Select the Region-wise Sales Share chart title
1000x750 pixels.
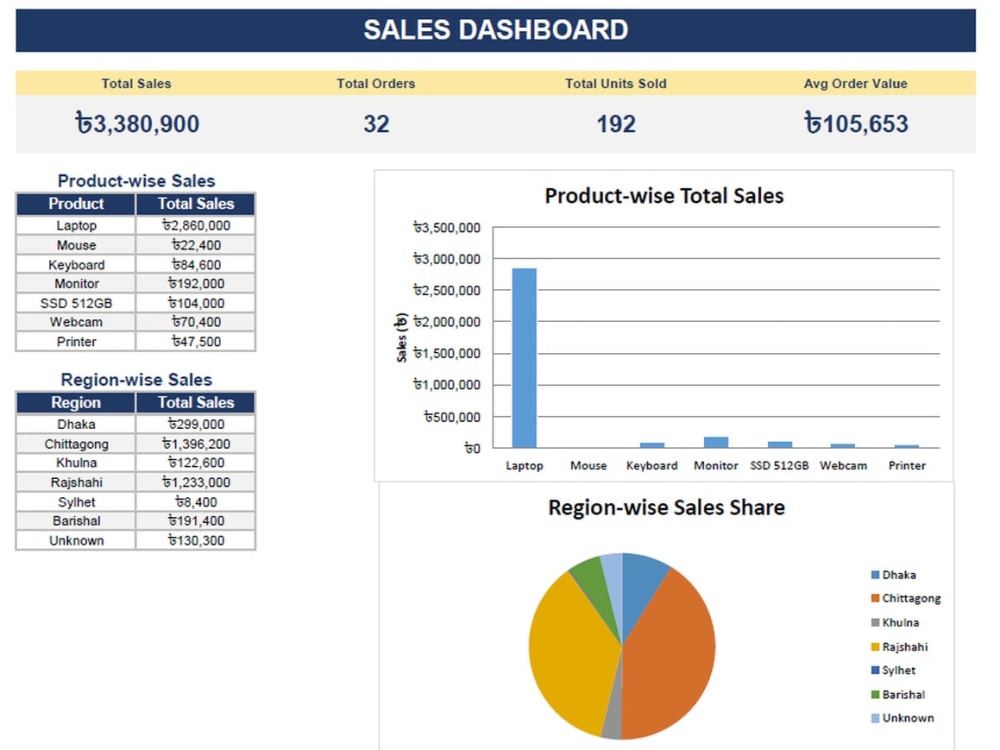tap(666, 508)
